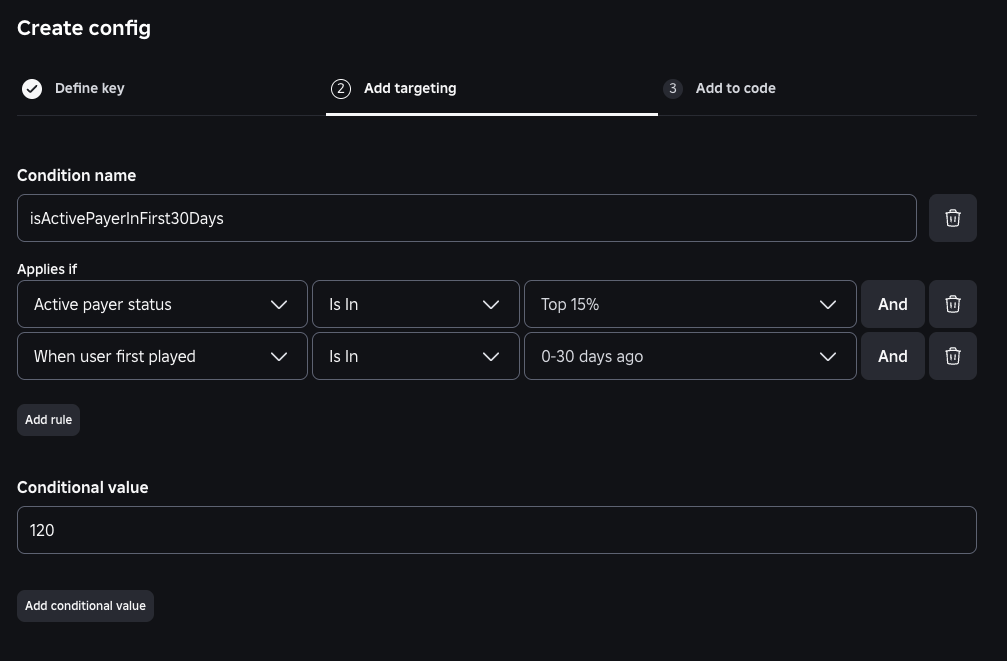Open the Top 15% value dropdown

[690, 304]
